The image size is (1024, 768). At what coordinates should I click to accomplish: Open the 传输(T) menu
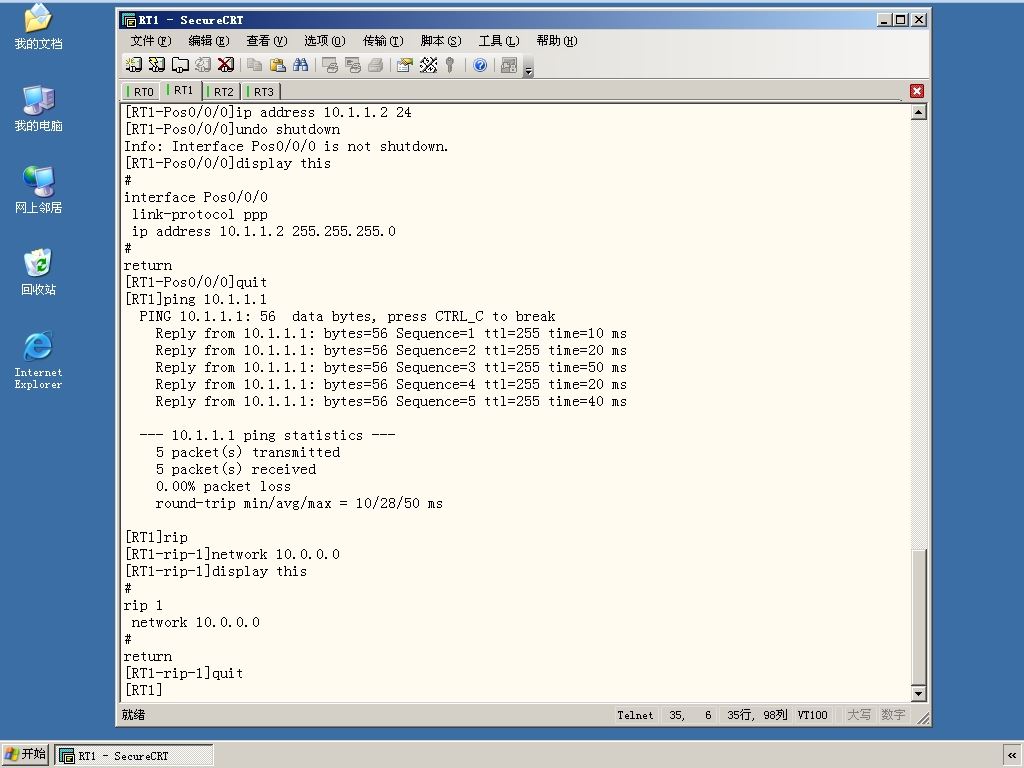(383, 40)
